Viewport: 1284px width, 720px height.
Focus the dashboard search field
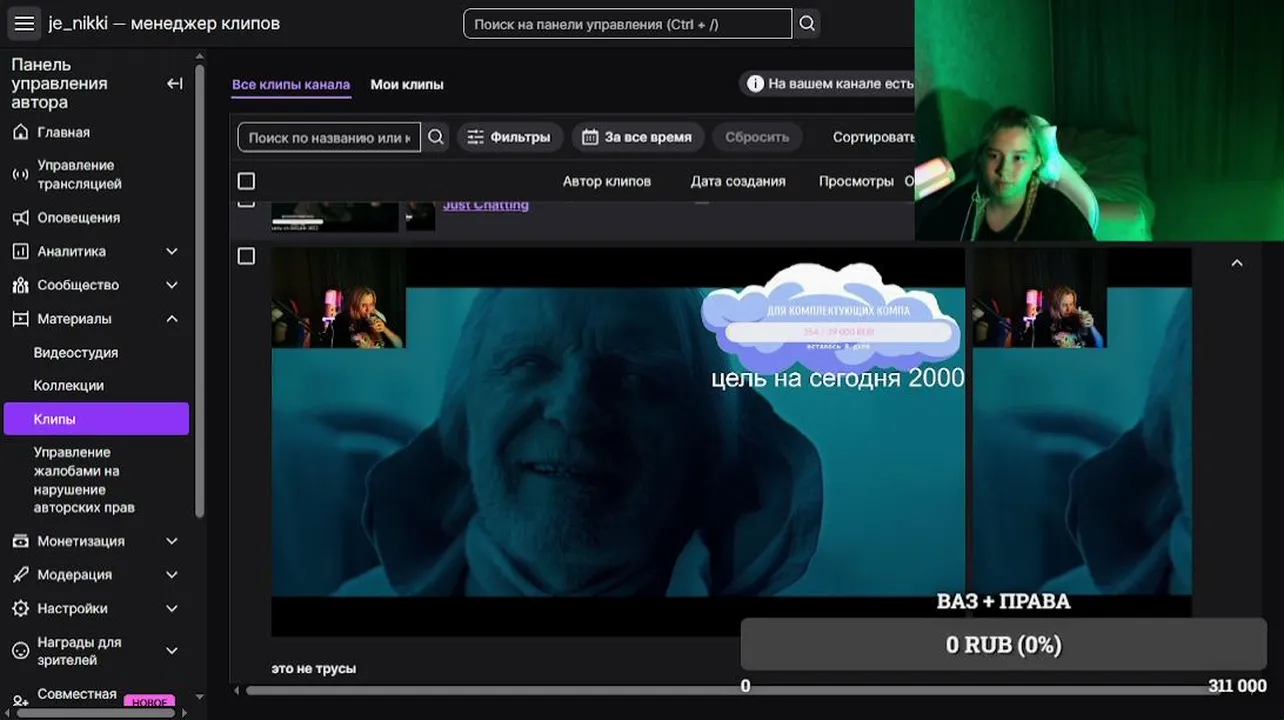pyautogui.click(x=628, y=23)
